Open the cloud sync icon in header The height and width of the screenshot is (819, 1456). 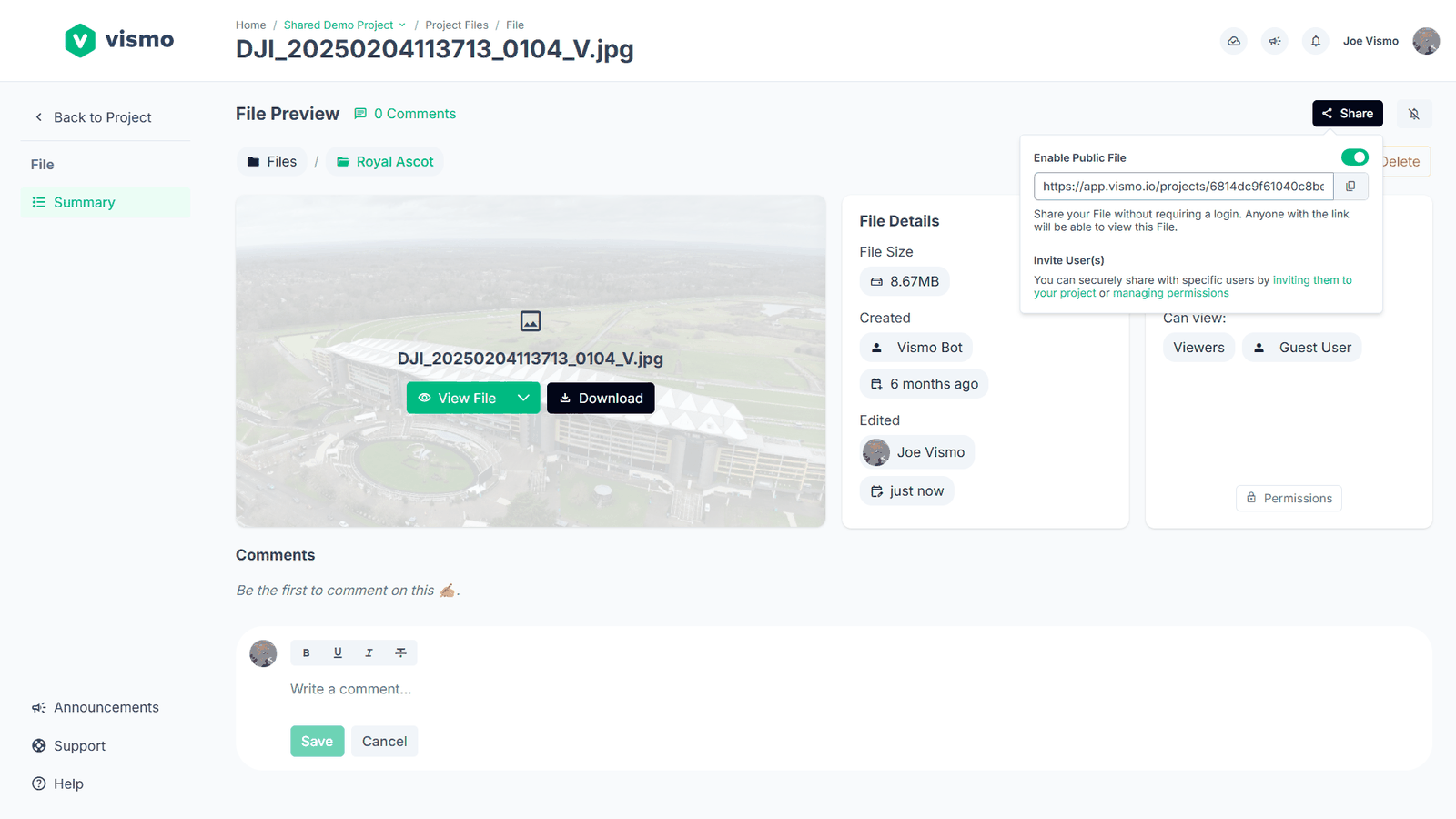[x=1234, y=41]
